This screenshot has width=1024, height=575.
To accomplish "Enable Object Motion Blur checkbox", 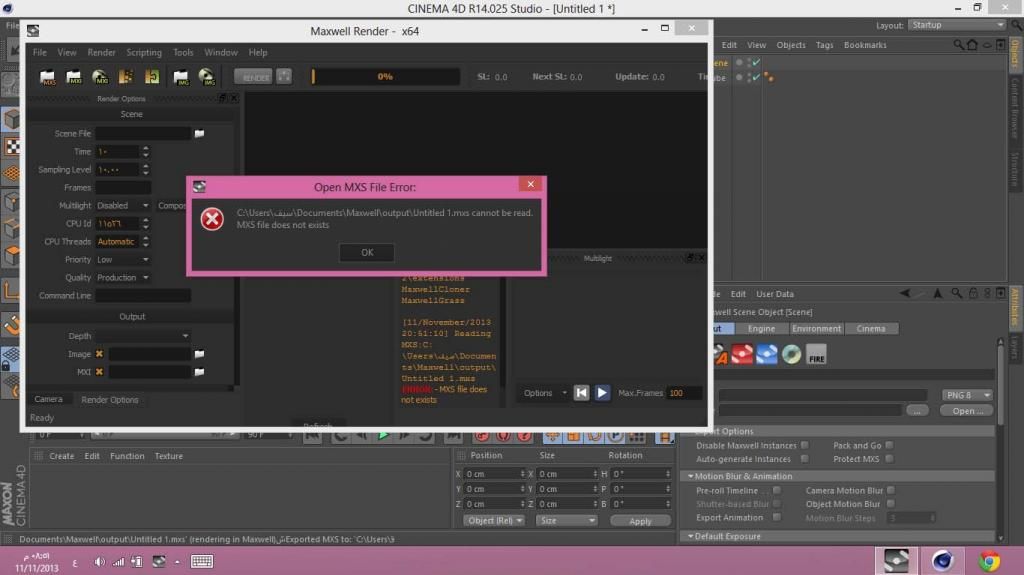I will [x=891, y=504].
